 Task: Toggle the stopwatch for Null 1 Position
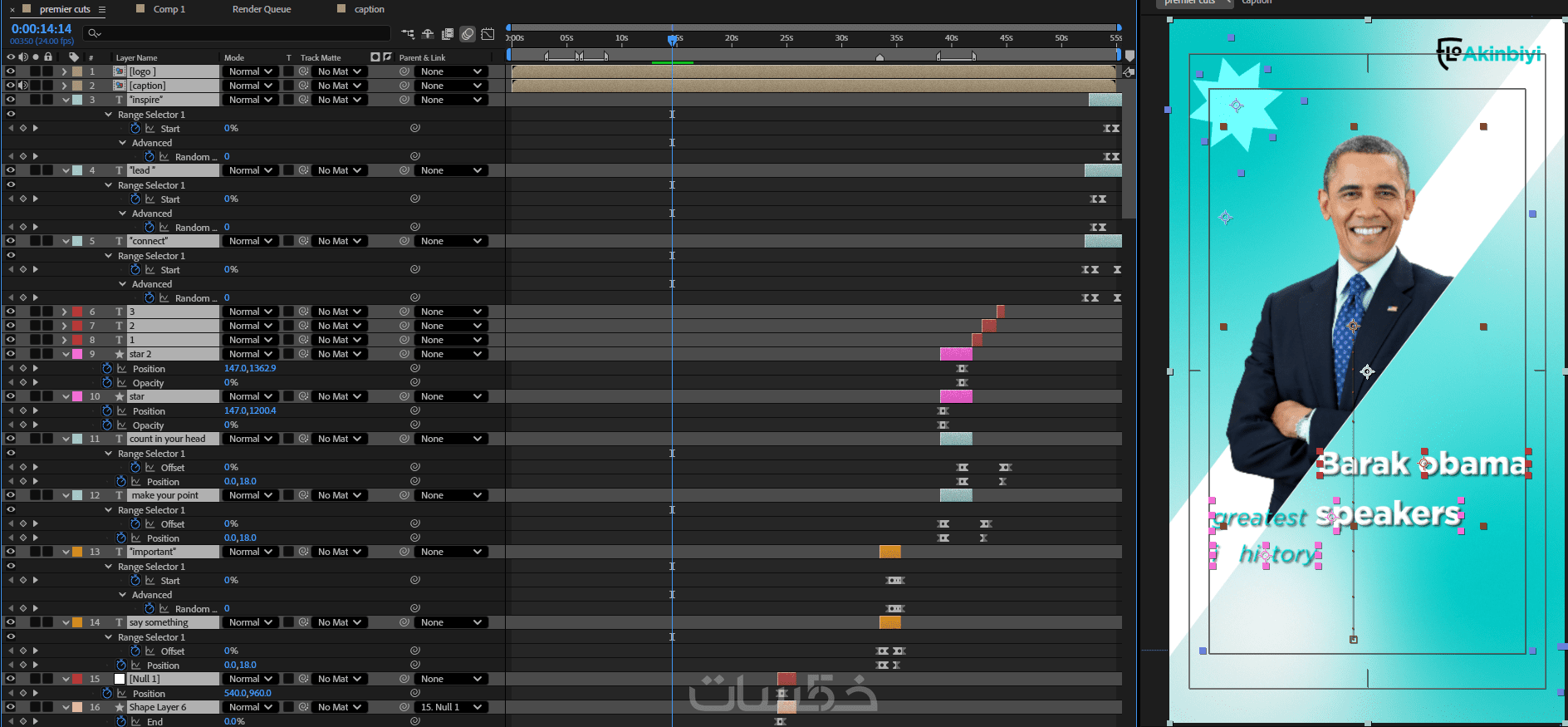107,693
